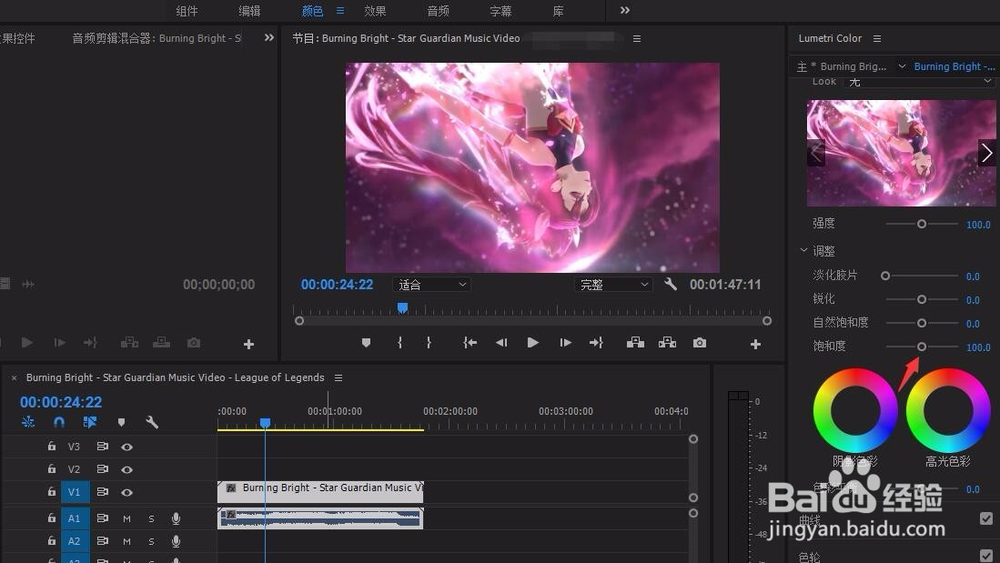The width and height of the screenshot is (1000, 563).
Task: Export frame with camera icon
Action: pos(700,343)
